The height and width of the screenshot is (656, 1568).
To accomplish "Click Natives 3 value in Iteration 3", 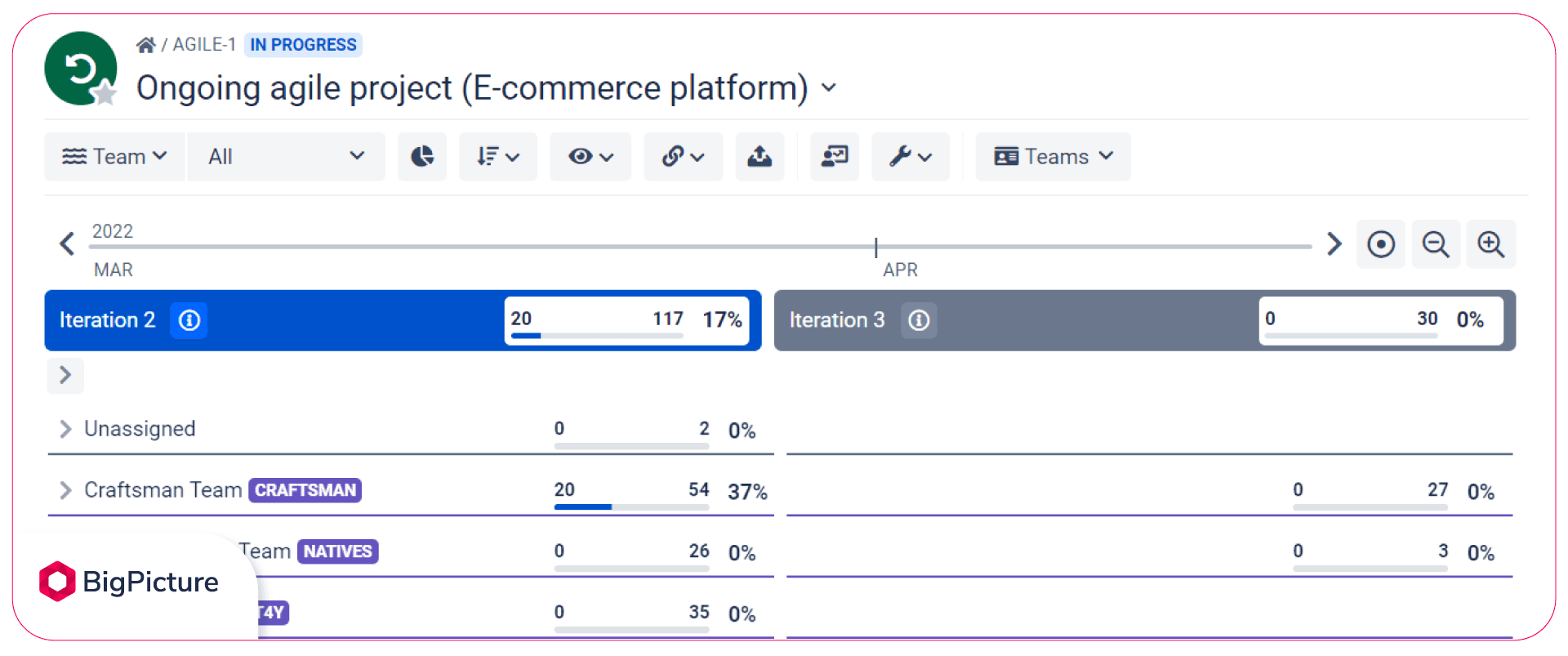I will point(1443,551).
